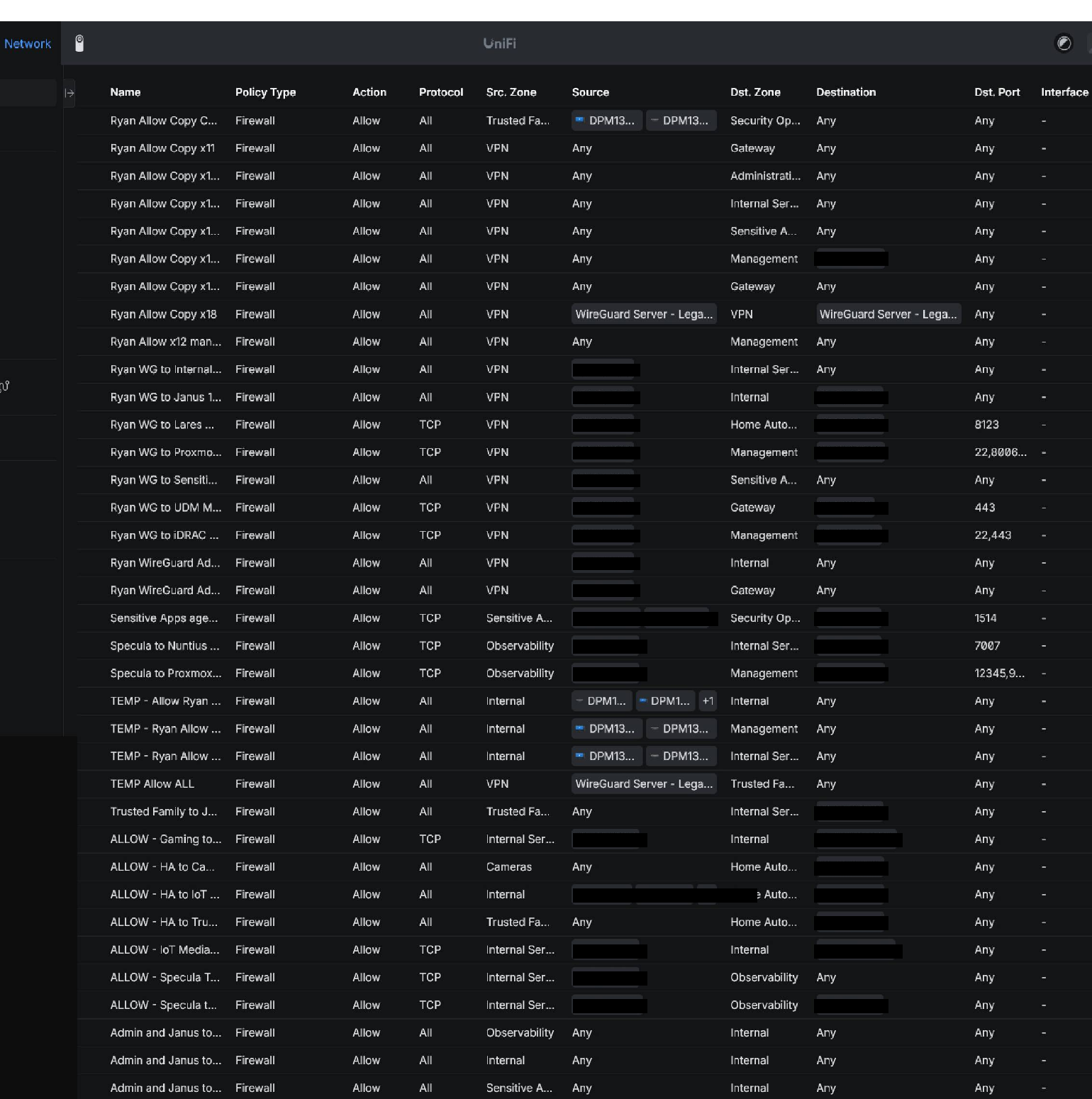
Task: Click the 7007 destination port value
Action: click(x=987, y=646)
